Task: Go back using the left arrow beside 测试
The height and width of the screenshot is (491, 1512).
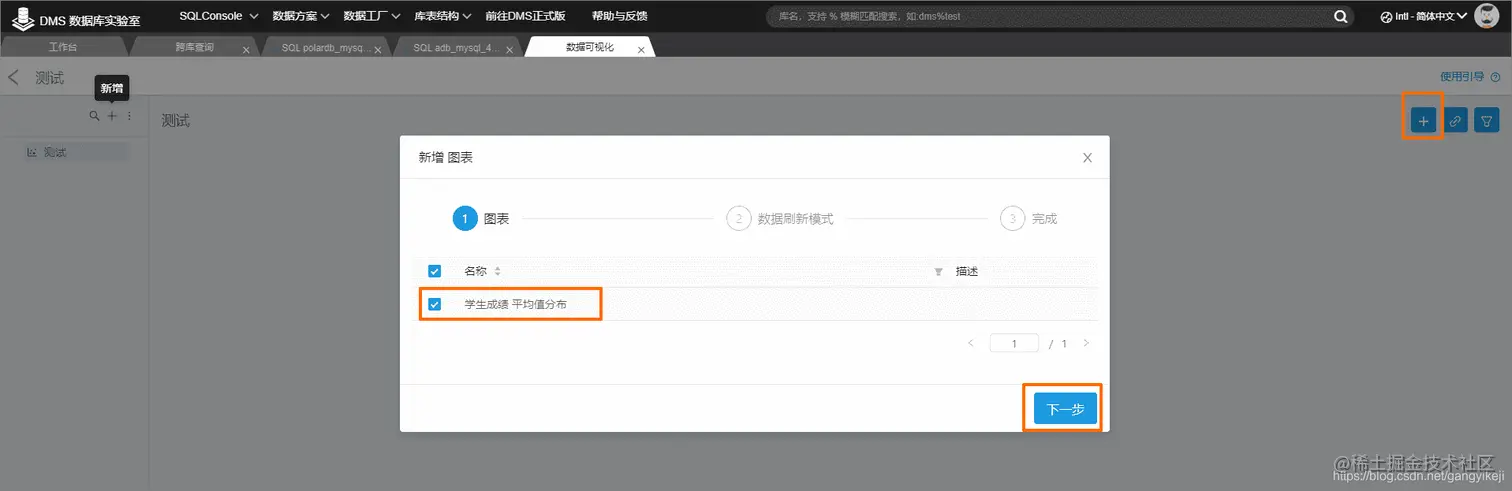Action: pos(14,77)
